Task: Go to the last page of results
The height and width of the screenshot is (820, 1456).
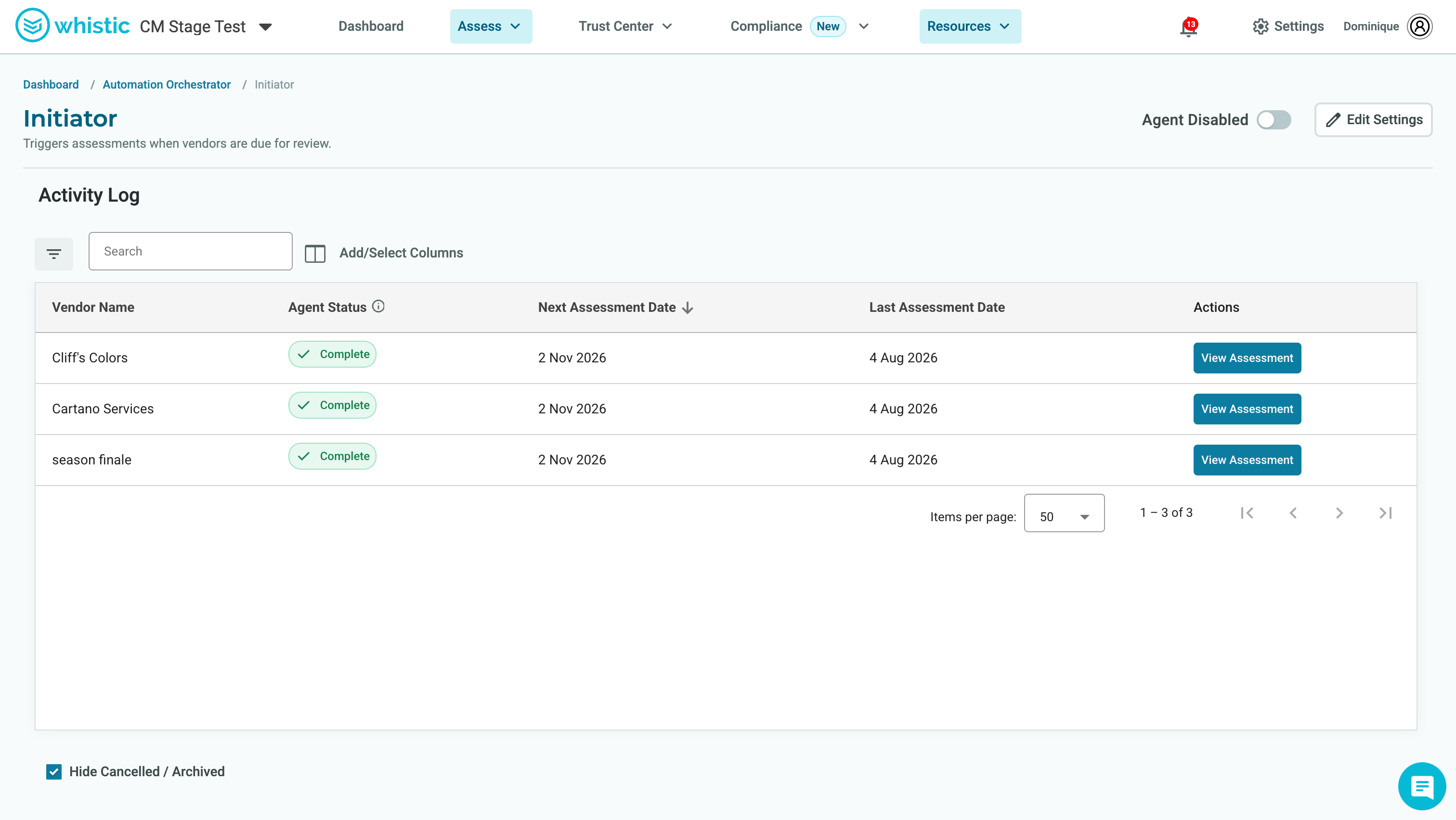Action: 1385,513
